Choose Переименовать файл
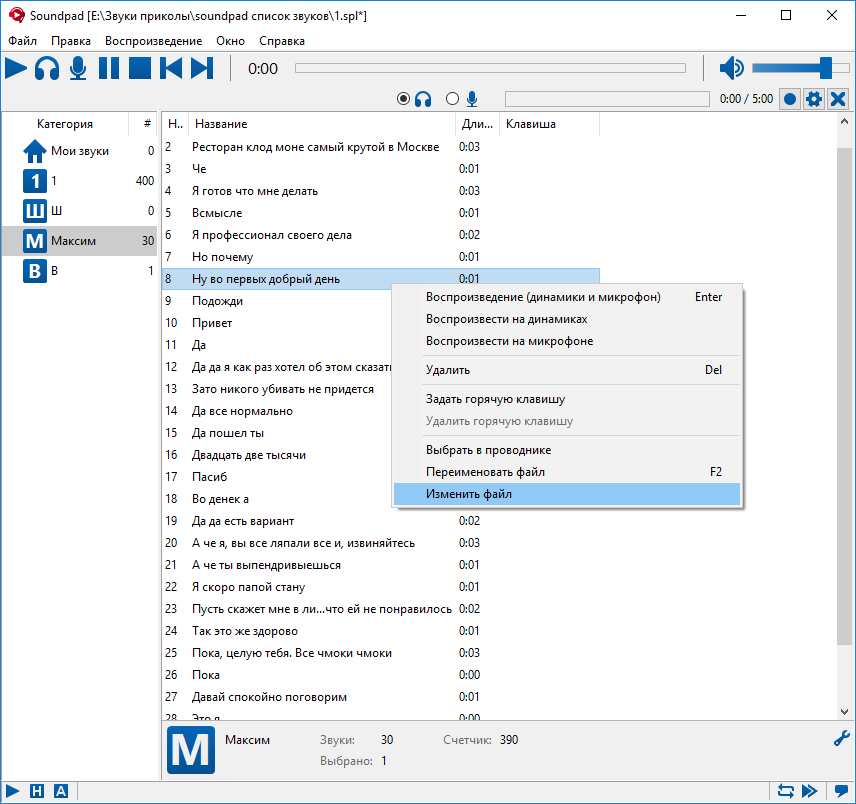The width and height of the screenshot is (856, 804). 567,472
